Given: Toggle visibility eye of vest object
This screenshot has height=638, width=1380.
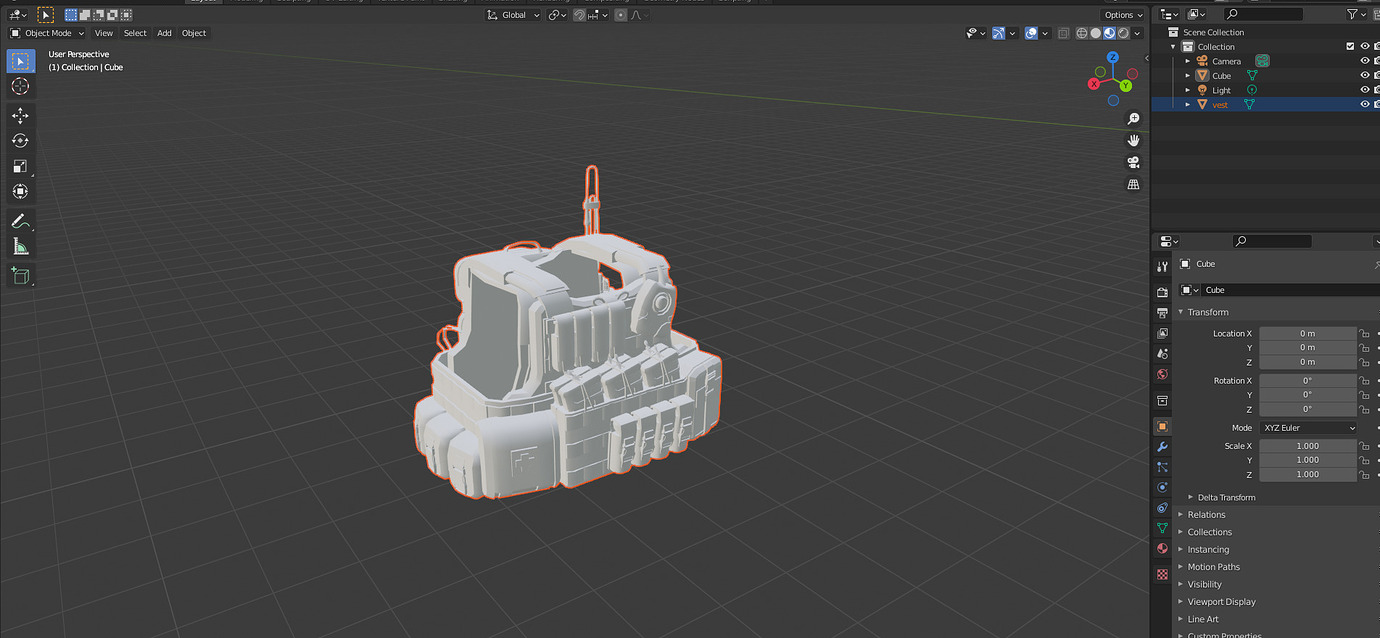Looking at the screenshot, I should coord(1364,104).
